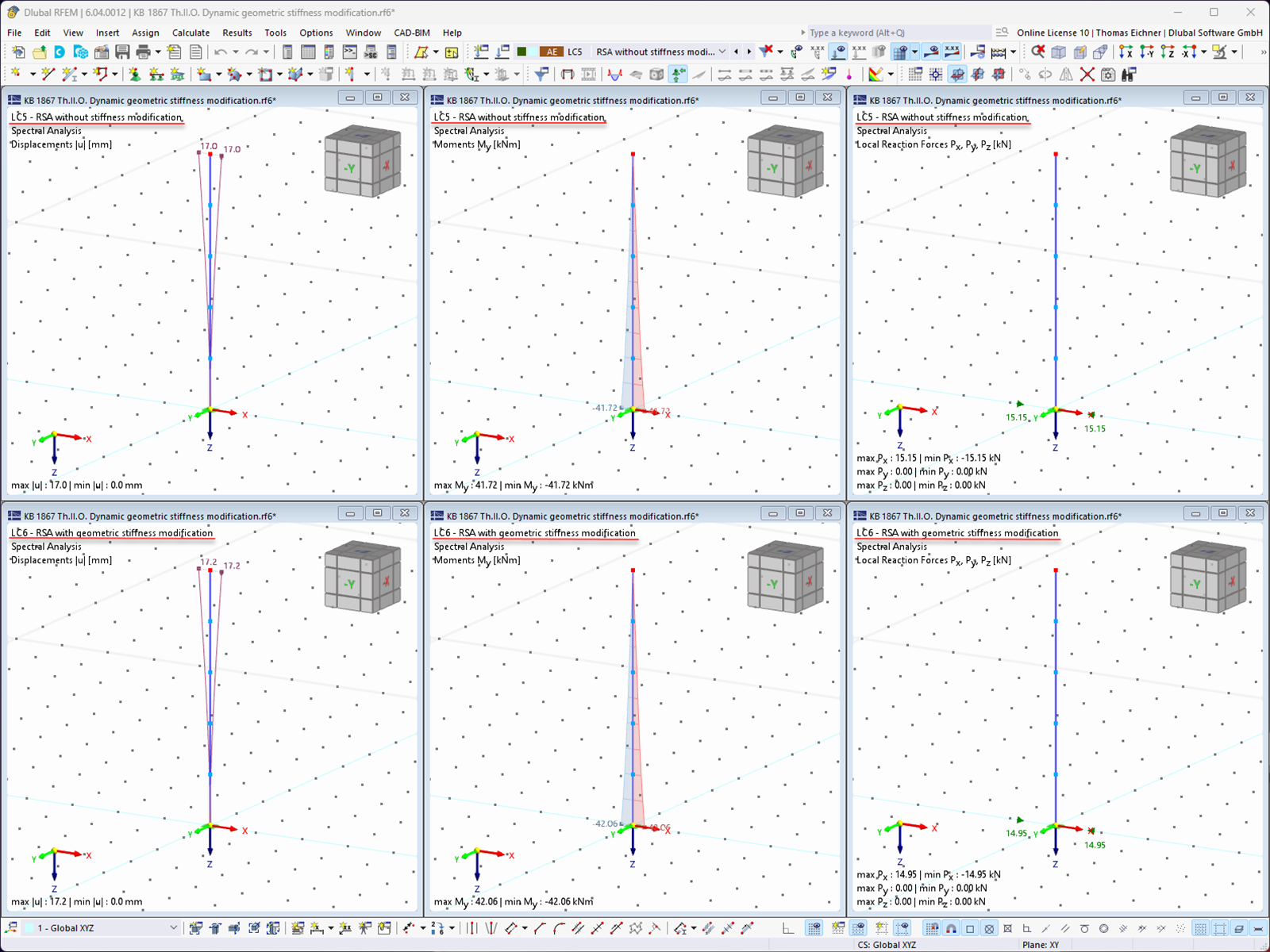This screenshot has width=1270, height=952.
Task: Click the mirror tool icon
Action: (x=1067, y=75)
